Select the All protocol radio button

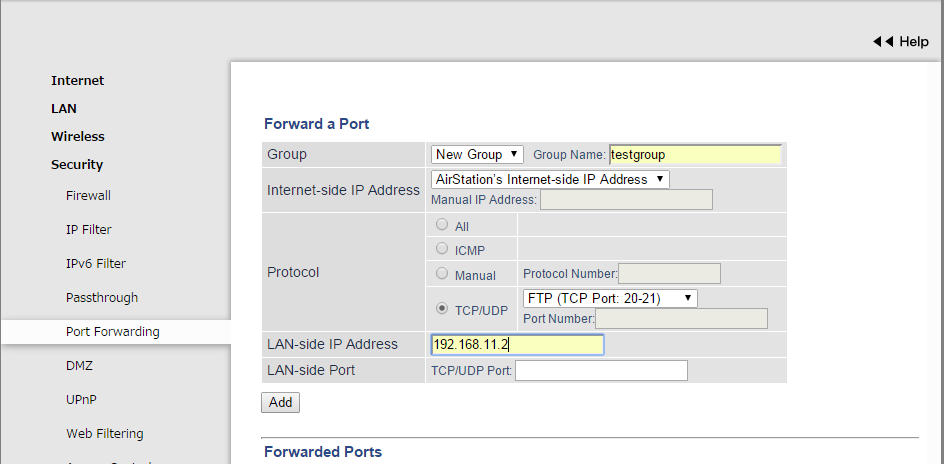click(442, 226)
